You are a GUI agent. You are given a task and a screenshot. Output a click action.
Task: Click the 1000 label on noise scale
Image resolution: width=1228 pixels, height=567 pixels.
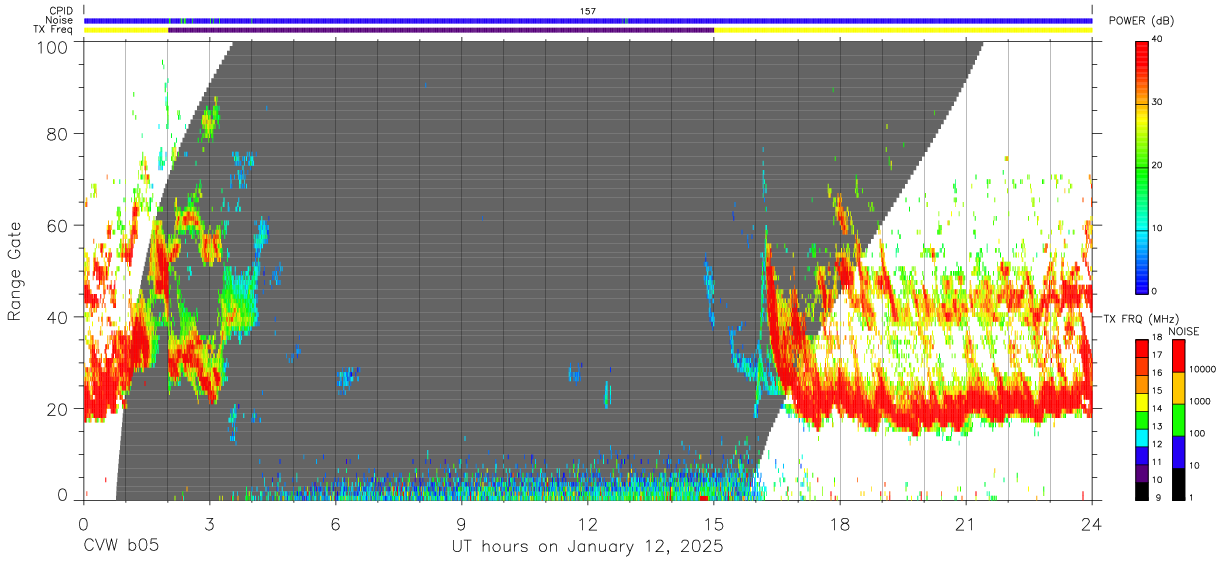1198,401
